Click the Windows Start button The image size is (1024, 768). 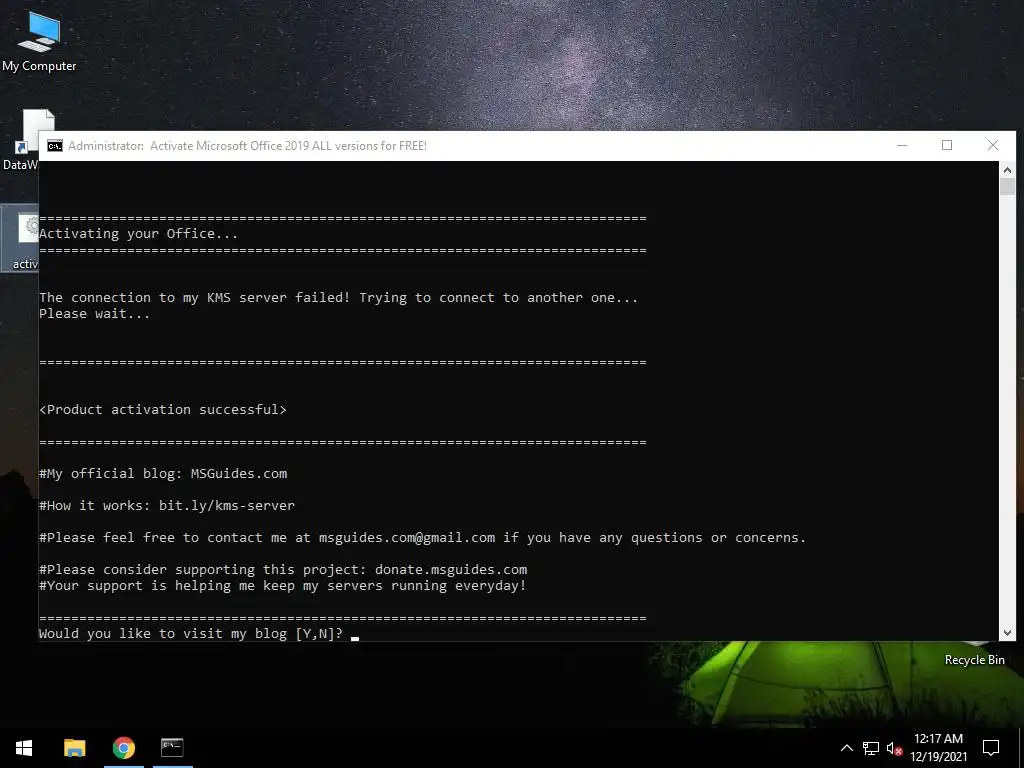24,748
